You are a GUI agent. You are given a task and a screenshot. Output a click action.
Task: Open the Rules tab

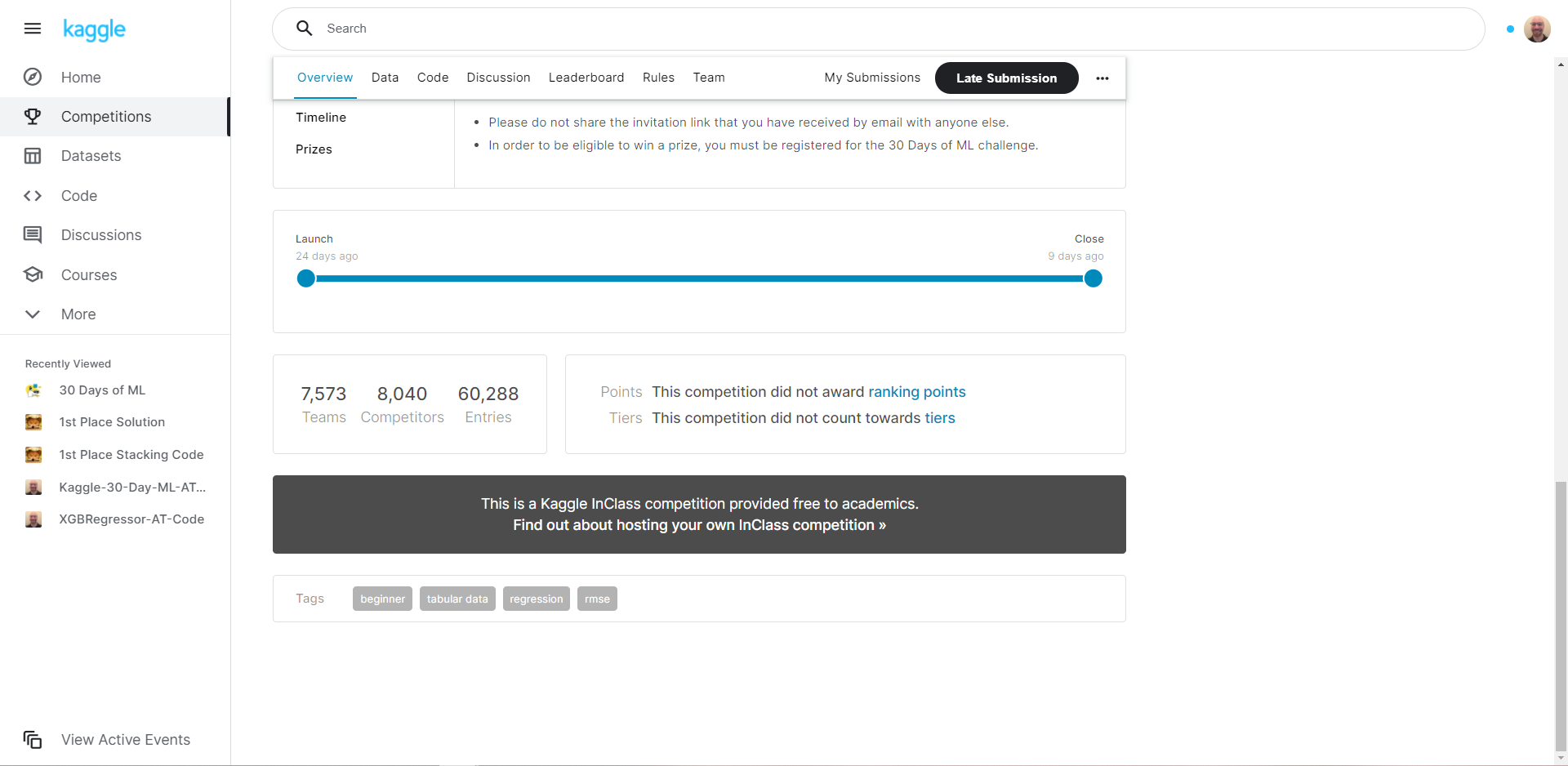pos(658,78)
